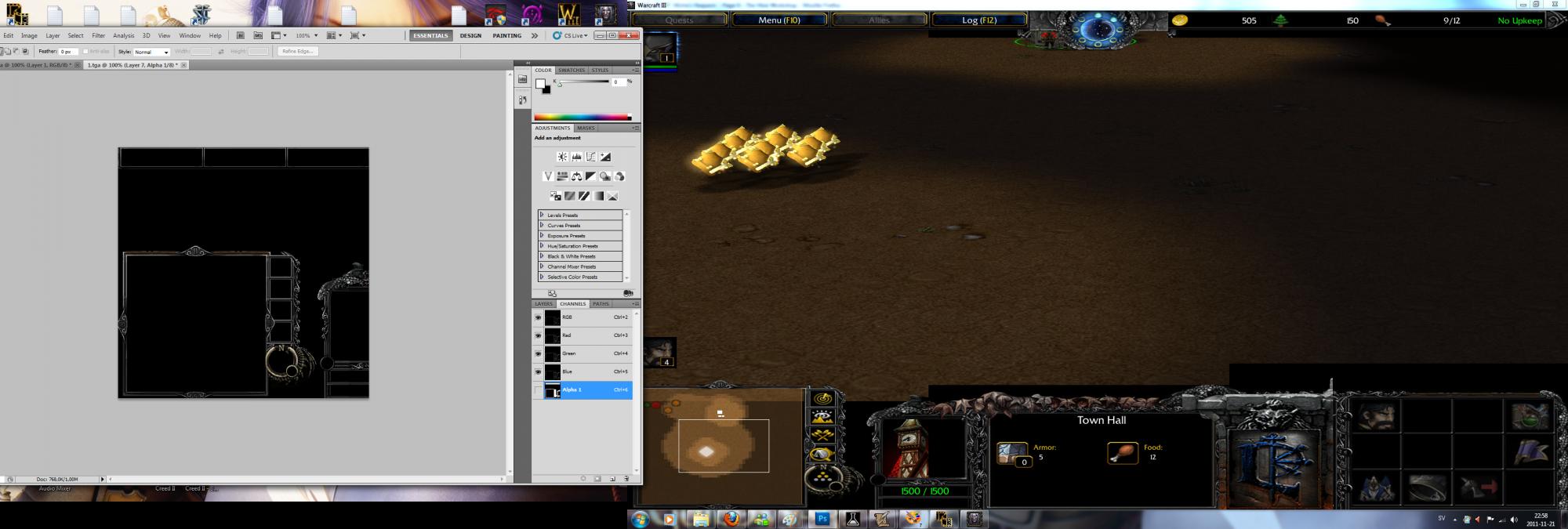Hide the Blue channel eye
This screenshot has width=1568, height=529.
(x=538, y=371)
